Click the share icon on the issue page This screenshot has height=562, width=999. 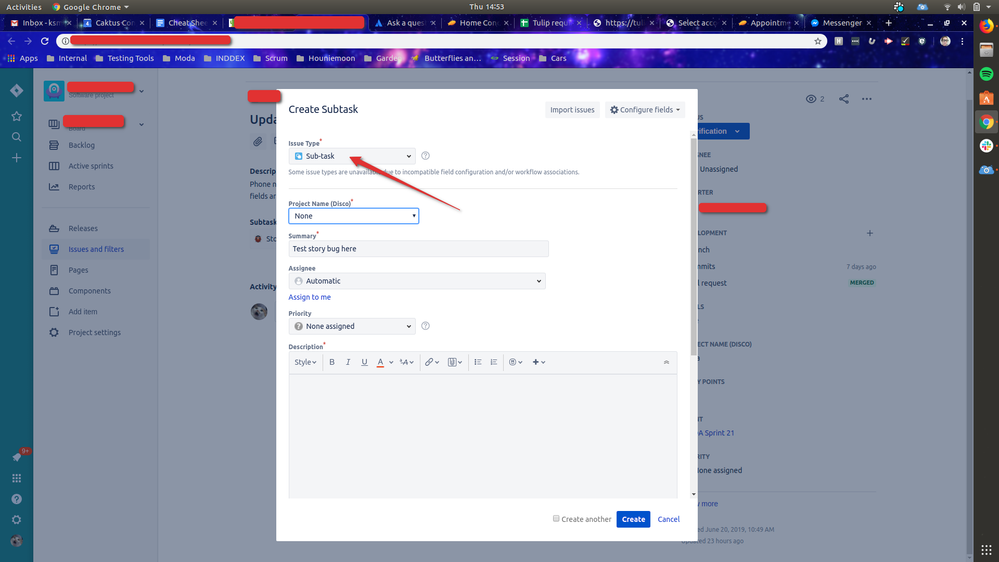pos(844,99)
